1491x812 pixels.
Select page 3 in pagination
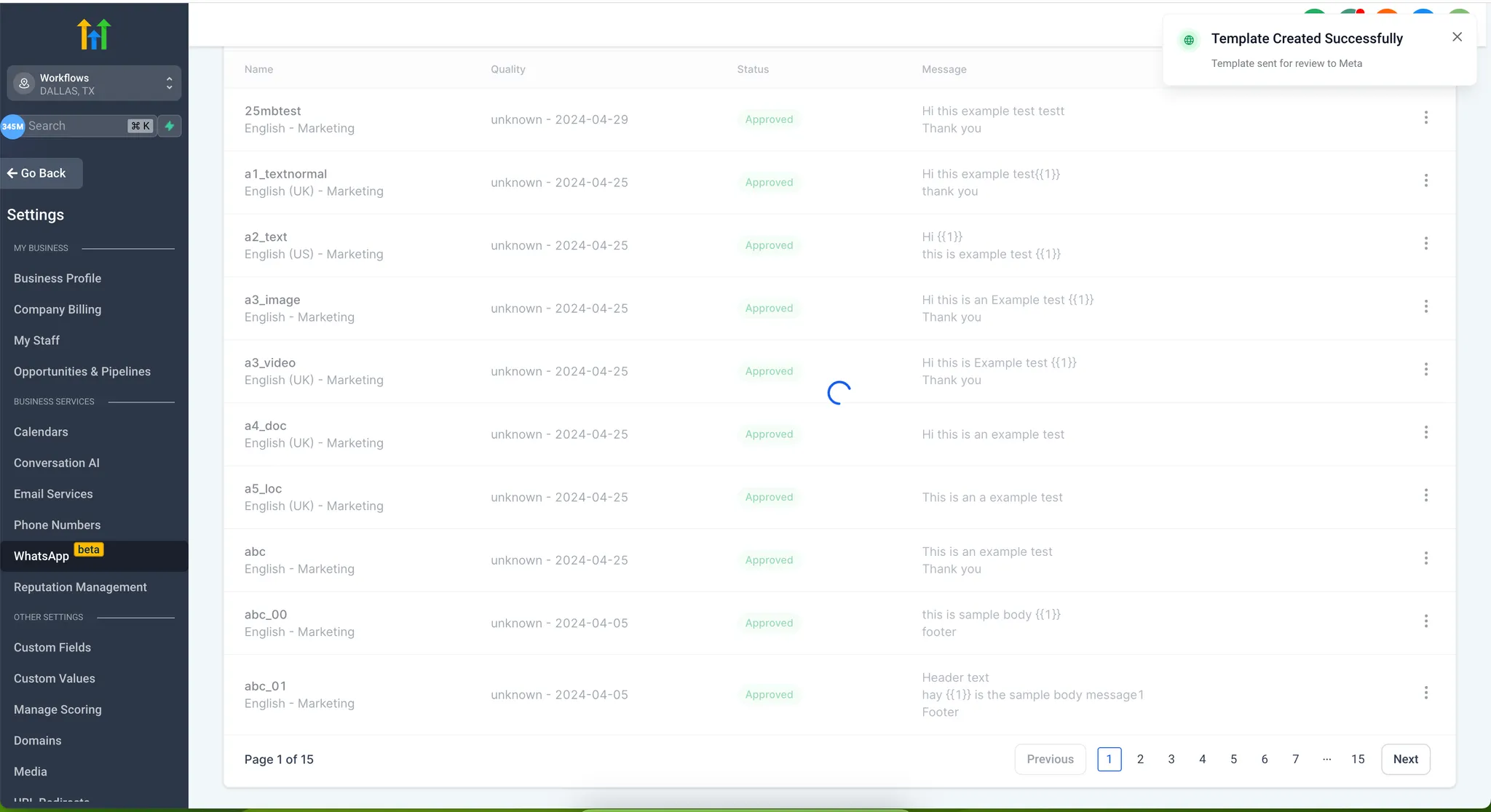pos(1171,759)
